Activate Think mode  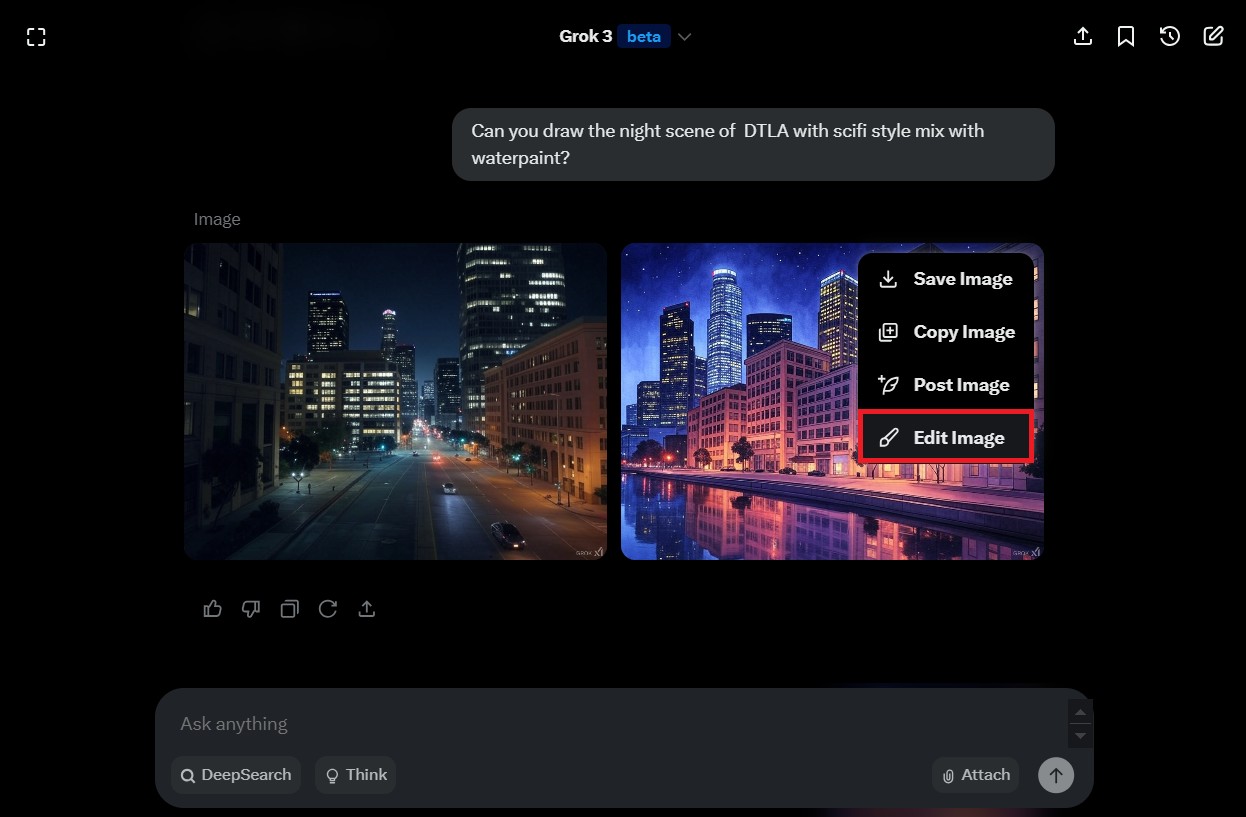click(x=355, y=774)
